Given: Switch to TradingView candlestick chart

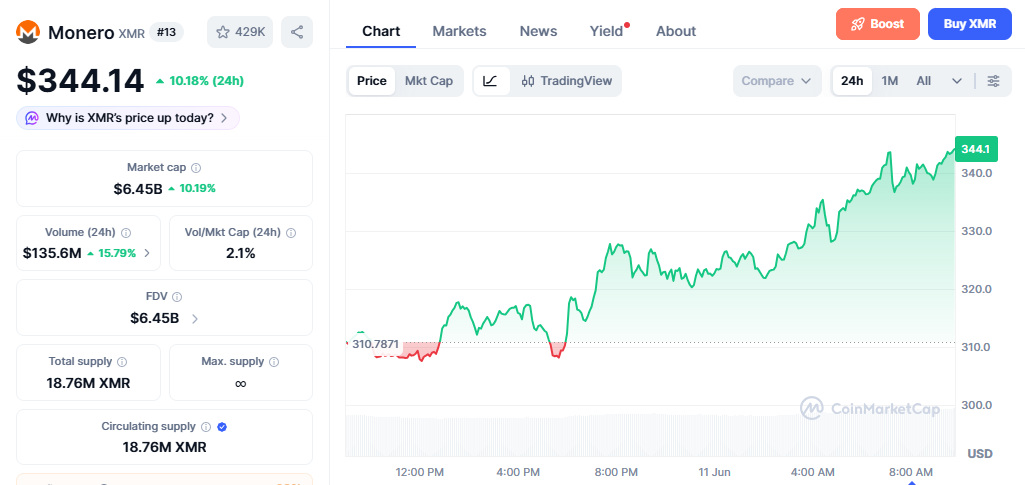Looking at the screenshot, I should pyautogui.click(x=567, y=81).
